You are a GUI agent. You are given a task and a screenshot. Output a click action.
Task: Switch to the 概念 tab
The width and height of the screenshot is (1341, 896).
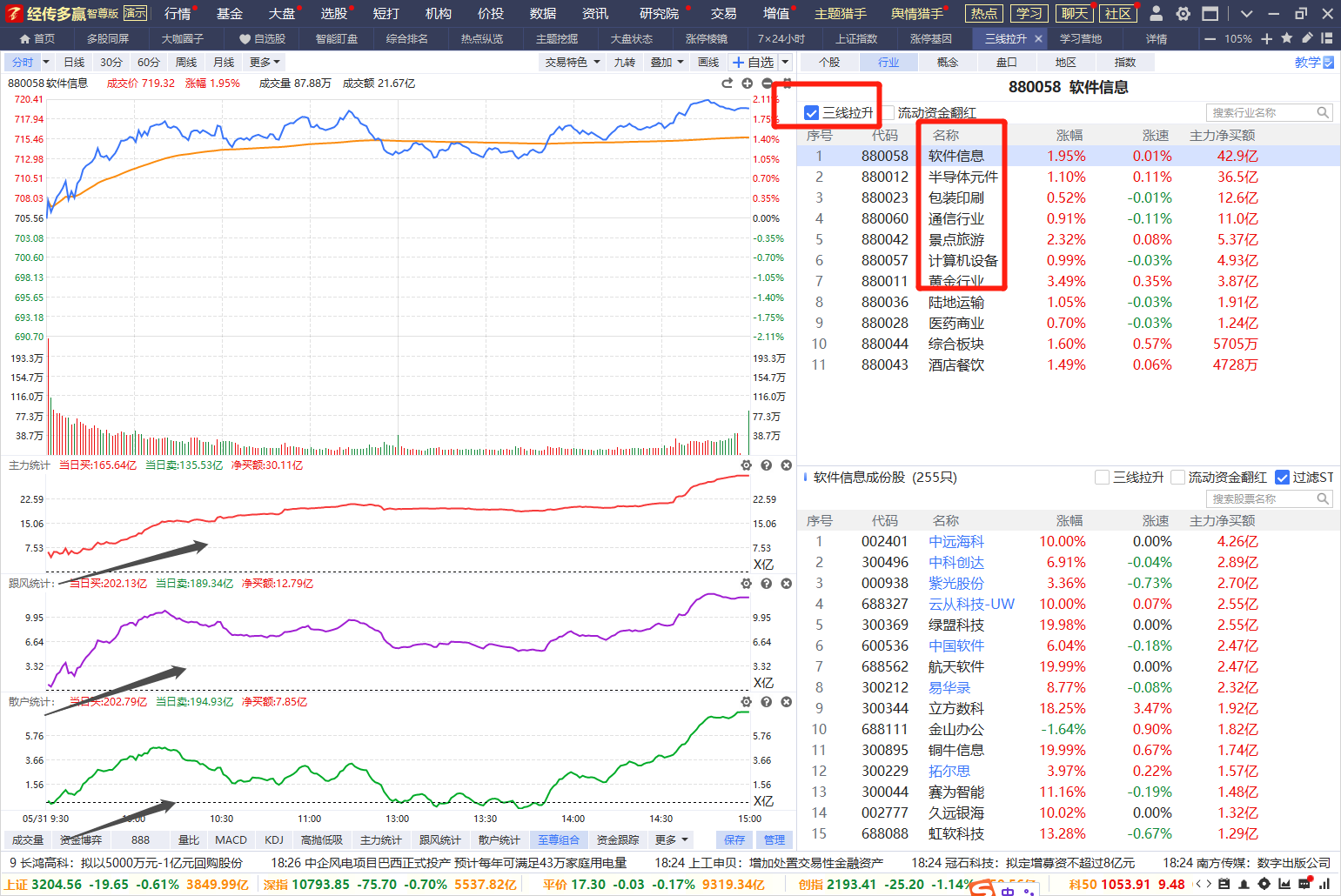coord(948,63)
